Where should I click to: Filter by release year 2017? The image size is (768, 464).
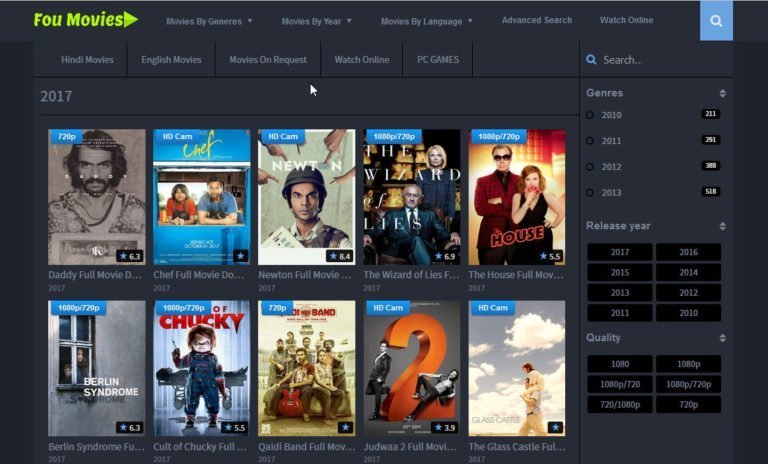(620, 252)
